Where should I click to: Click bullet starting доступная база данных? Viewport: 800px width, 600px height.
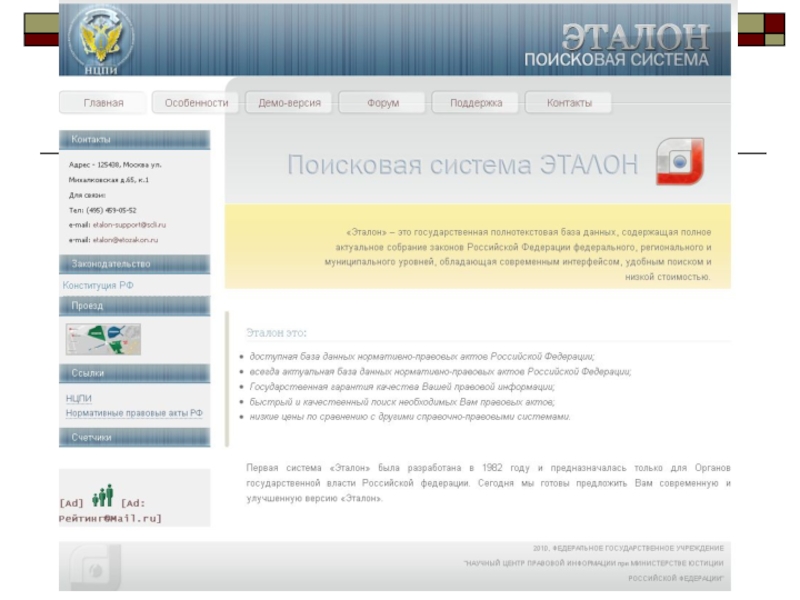coord(421,357)
